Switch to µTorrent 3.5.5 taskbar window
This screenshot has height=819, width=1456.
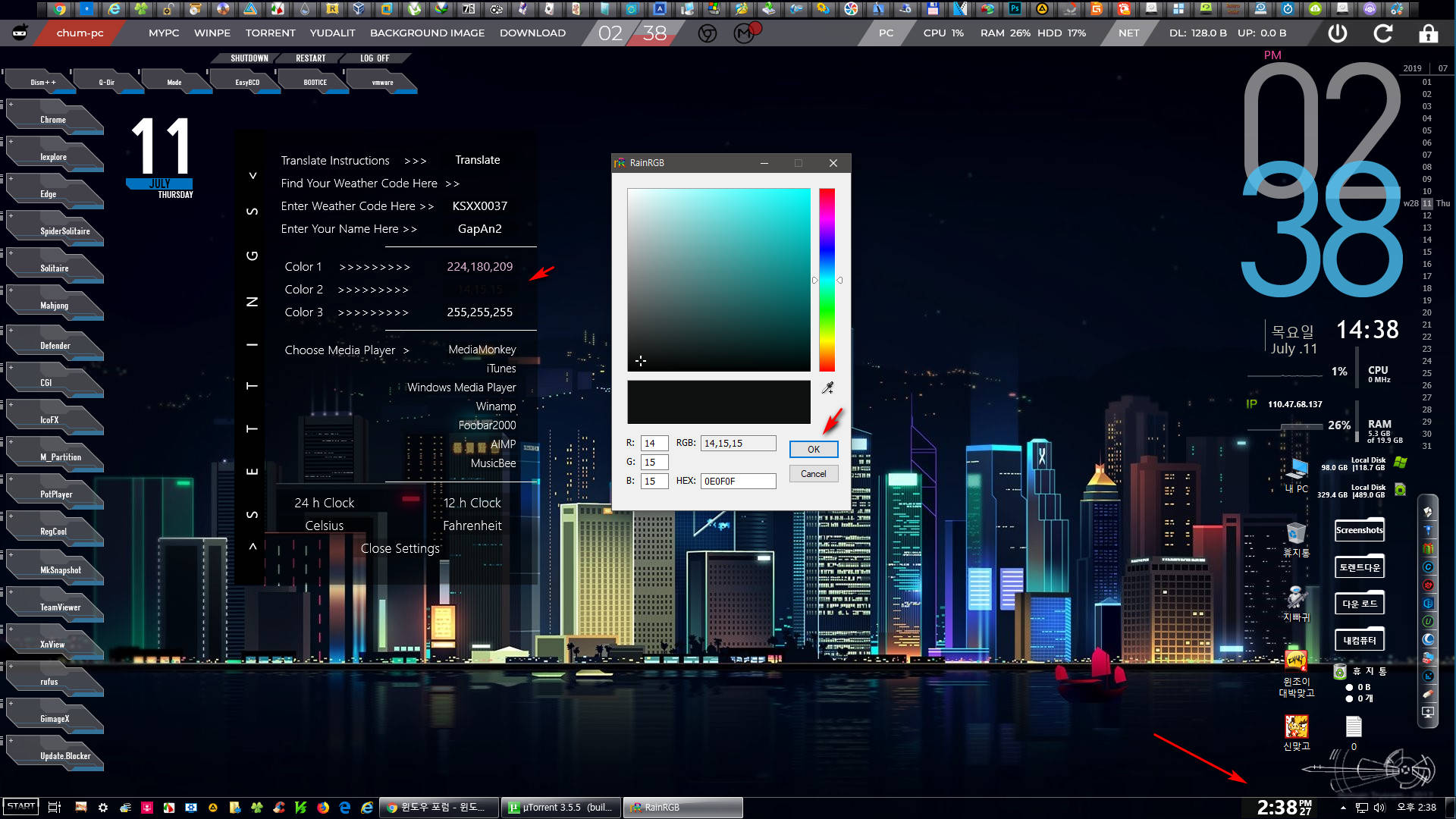coord(561,808)
